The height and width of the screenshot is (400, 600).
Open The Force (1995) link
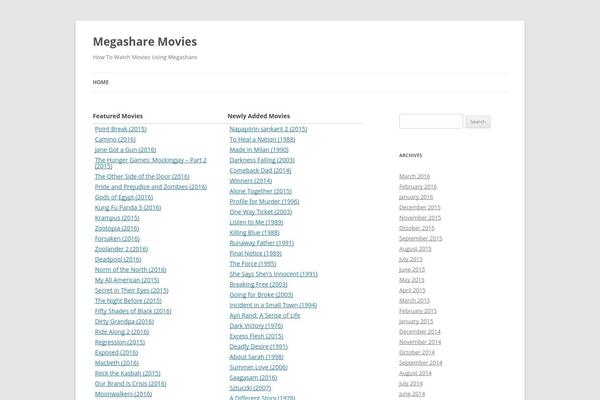[253, 263]
